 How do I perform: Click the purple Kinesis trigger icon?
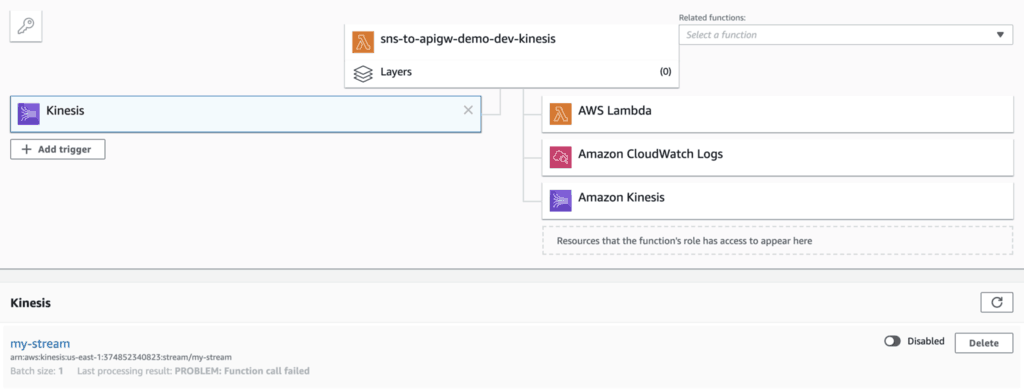[x=29, y=114]
